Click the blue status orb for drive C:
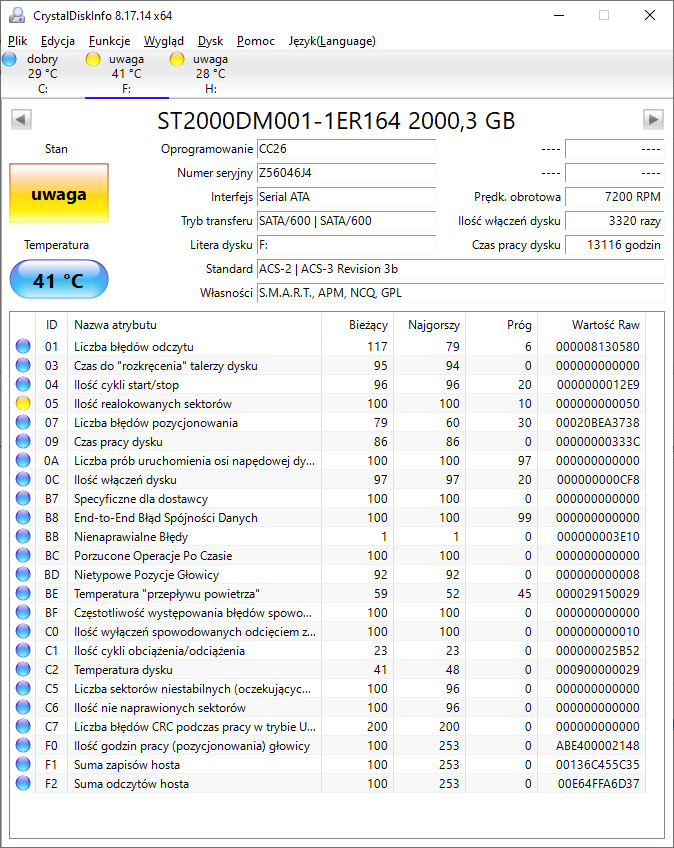 click(x=10, y=59)
